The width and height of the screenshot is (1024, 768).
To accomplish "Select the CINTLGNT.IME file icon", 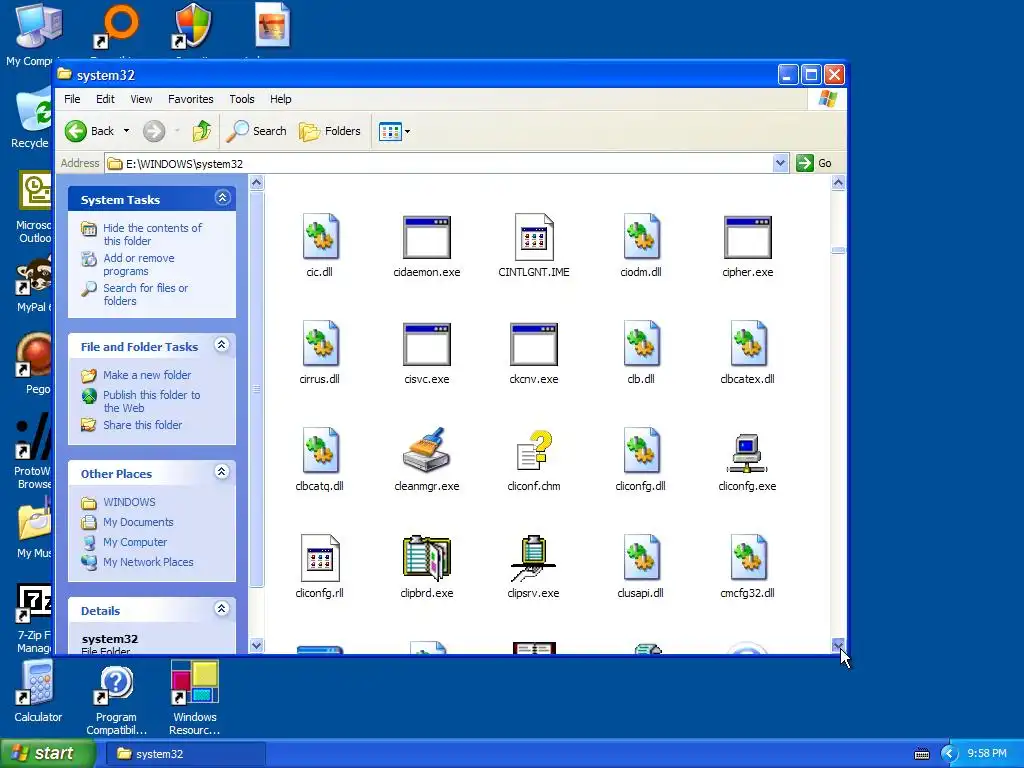I will 534,237.
